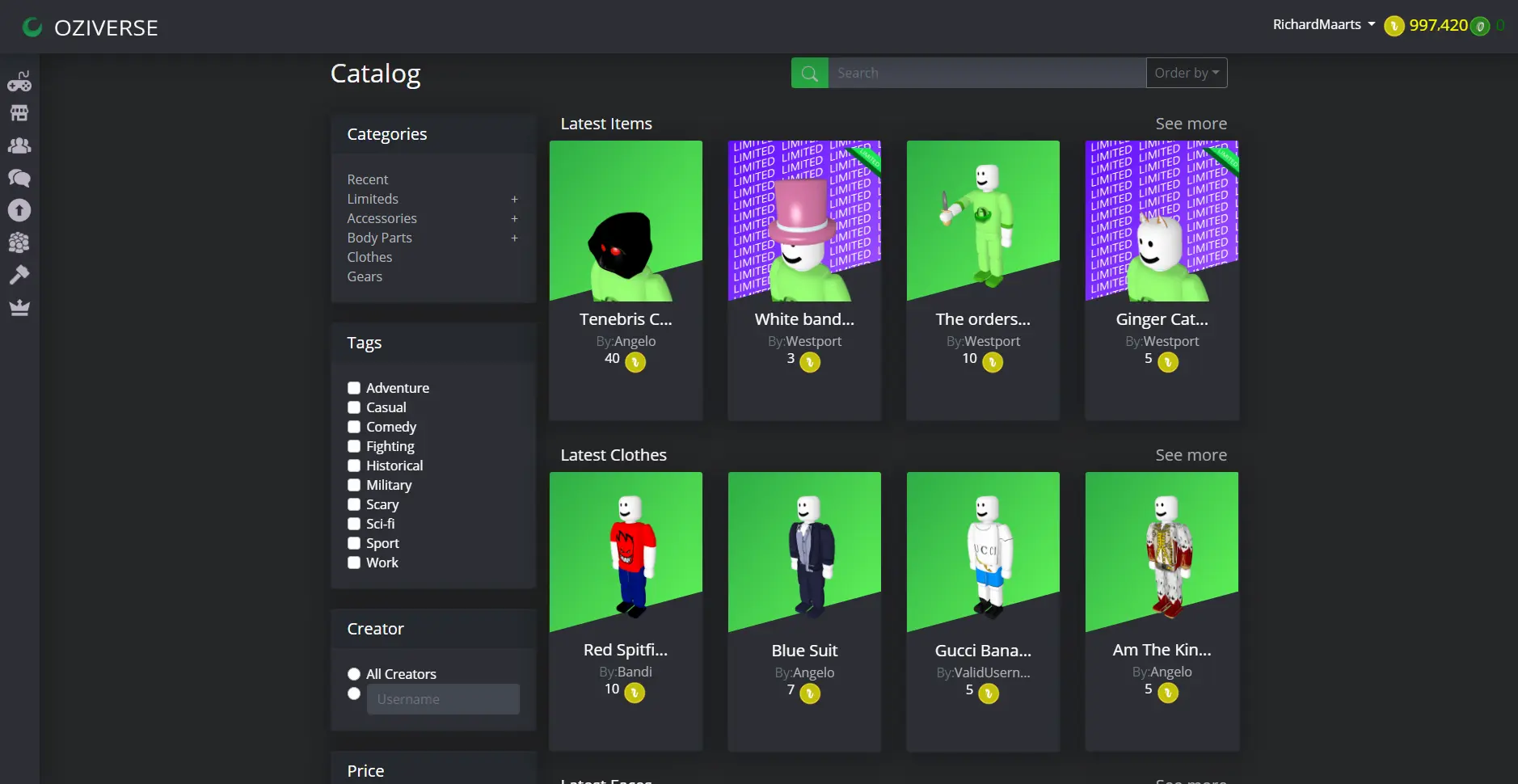This screenshot has height=784, width=1518.
Task: Click the hammer icon in the sidebar
Action: coord(19,274)
